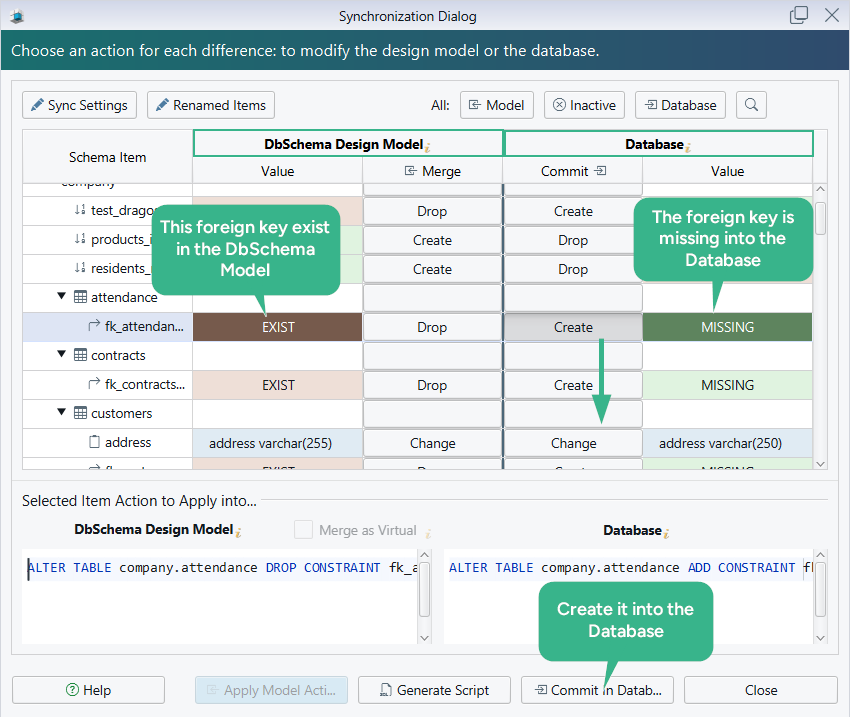Close the Synchronization Dialog window
This screenshot has height=717, width=850.
pyautogui.click(x=832, y=15)
